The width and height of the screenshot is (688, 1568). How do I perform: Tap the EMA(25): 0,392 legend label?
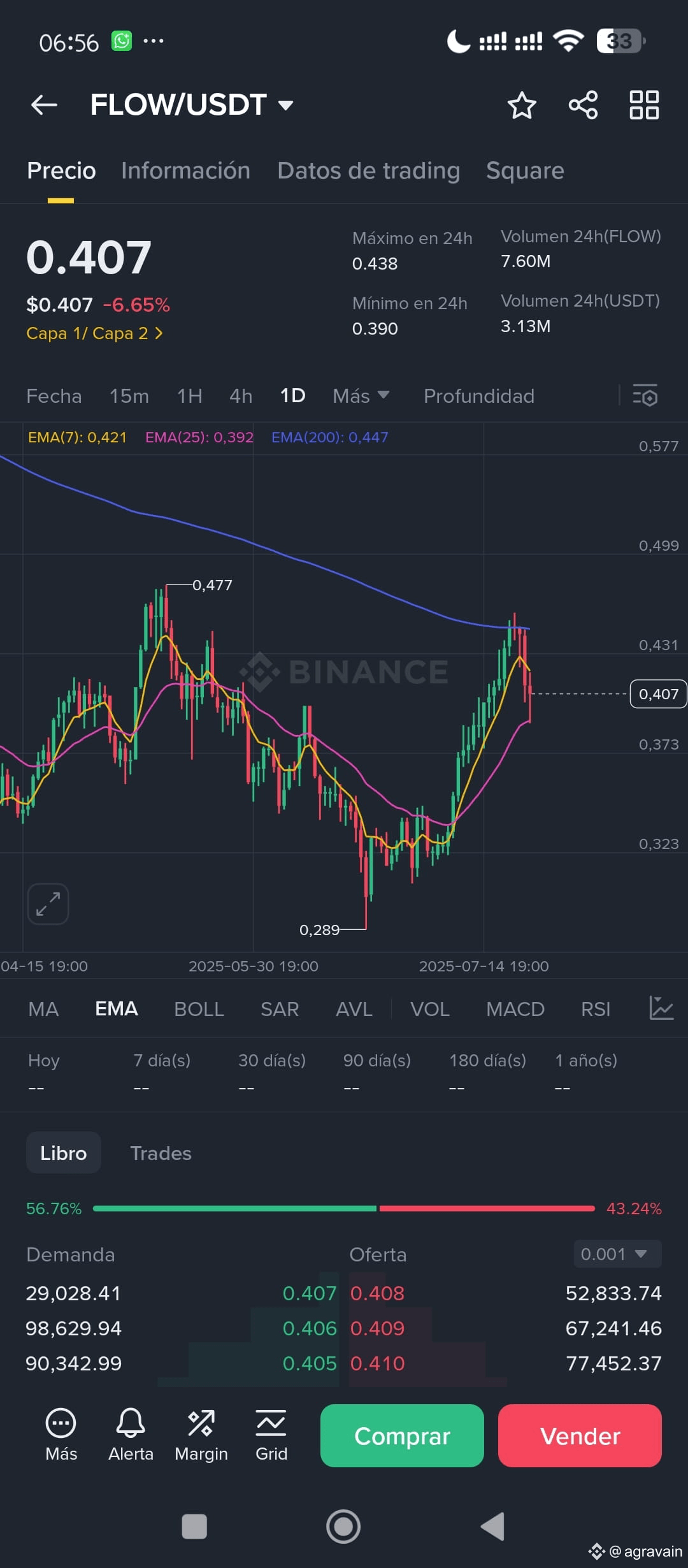[199, 437]
